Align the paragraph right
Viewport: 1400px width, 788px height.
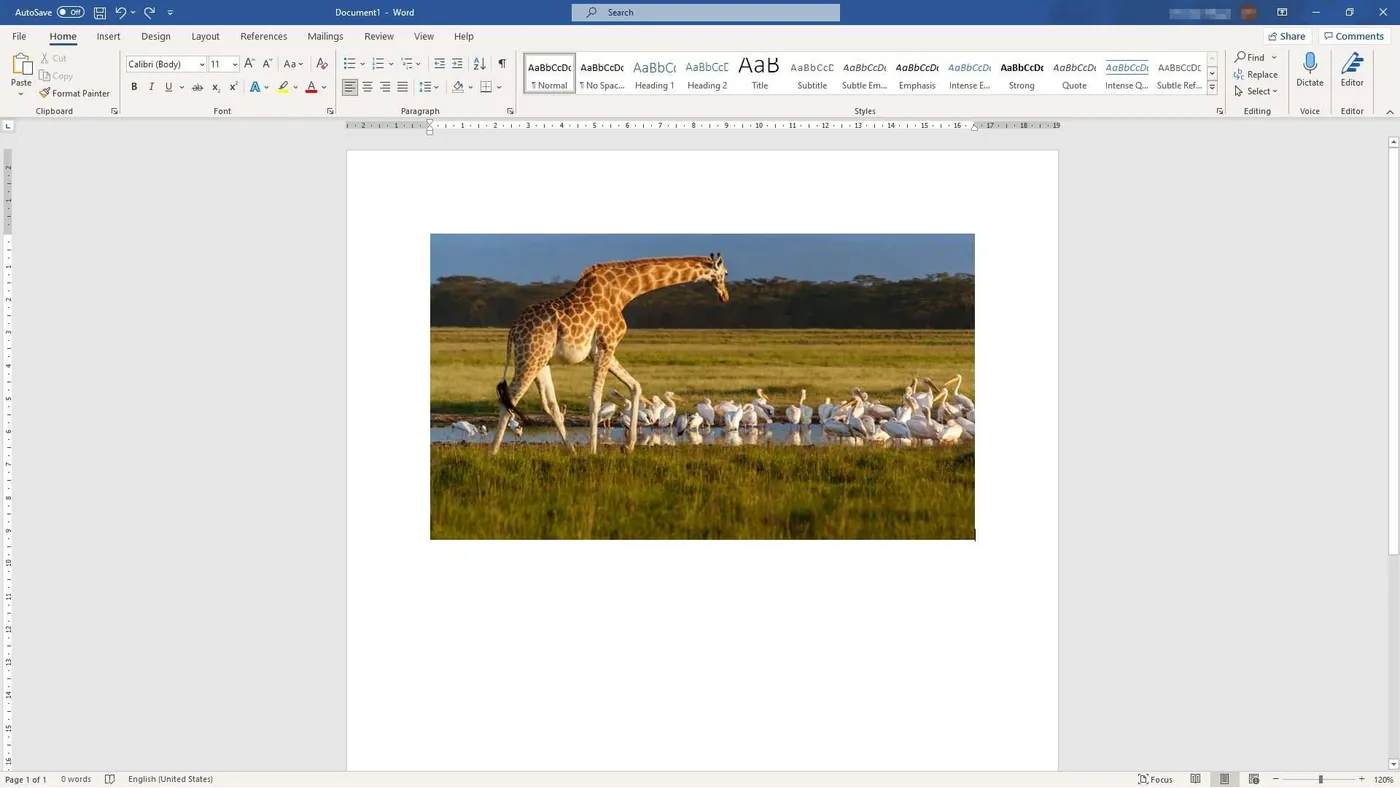385,88
